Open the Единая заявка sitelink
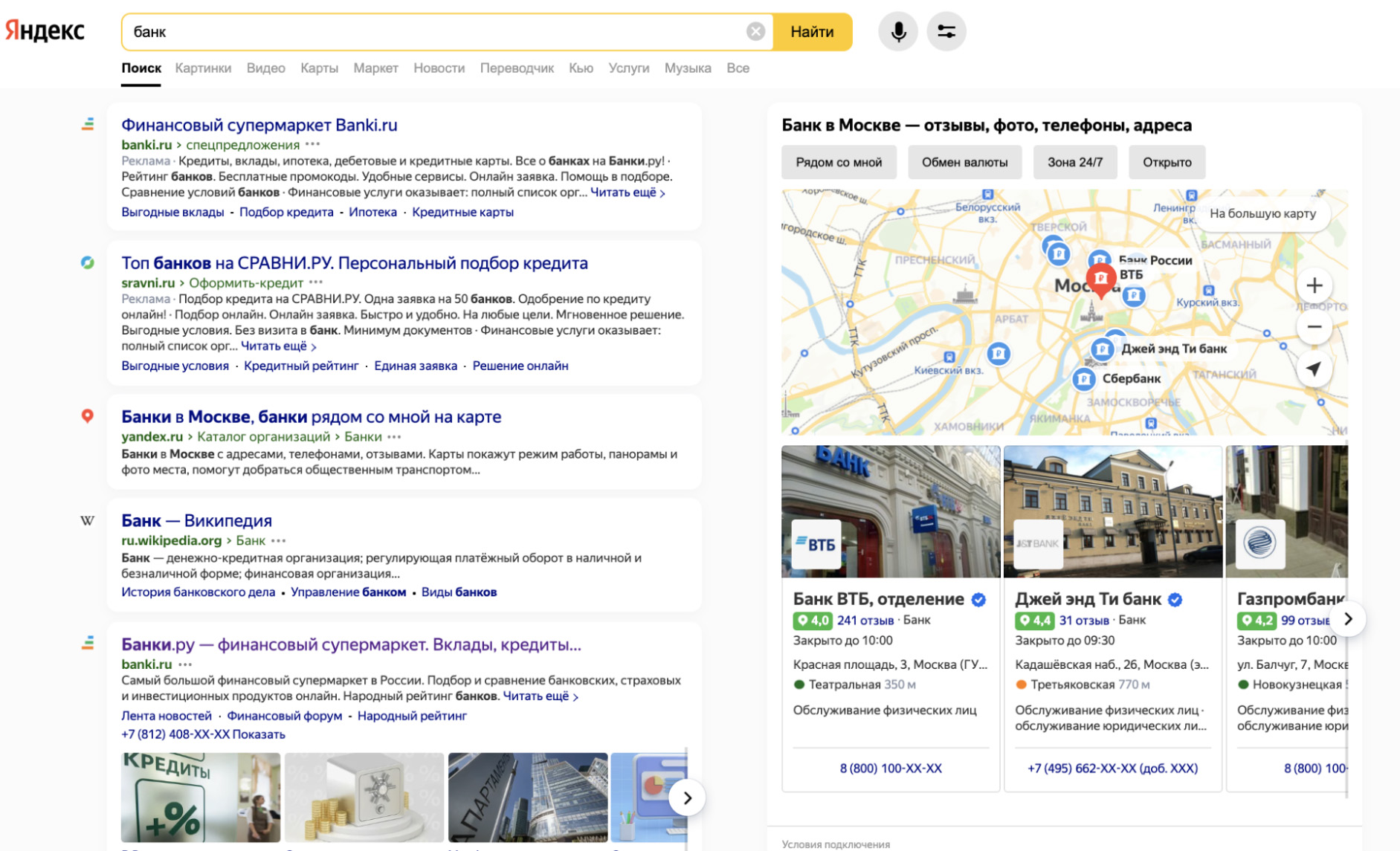 click(x=416, y=366)
